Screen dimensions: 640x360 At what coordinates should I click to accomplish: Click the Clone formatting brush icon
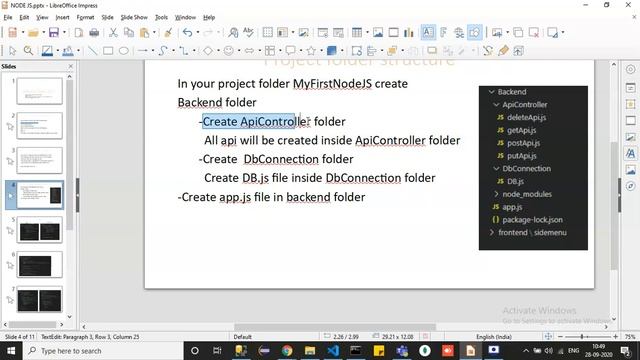168,32
